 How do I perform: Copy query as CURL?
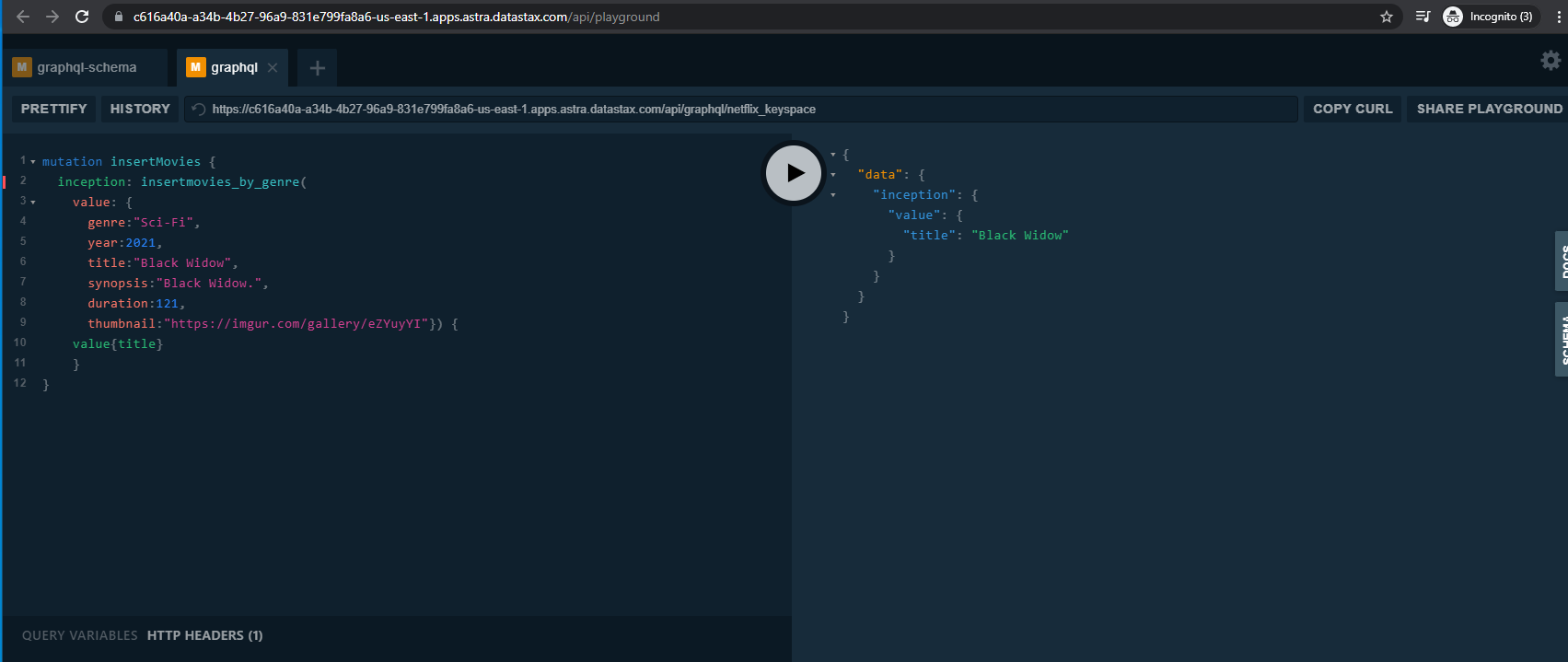tap(1353, 109)
